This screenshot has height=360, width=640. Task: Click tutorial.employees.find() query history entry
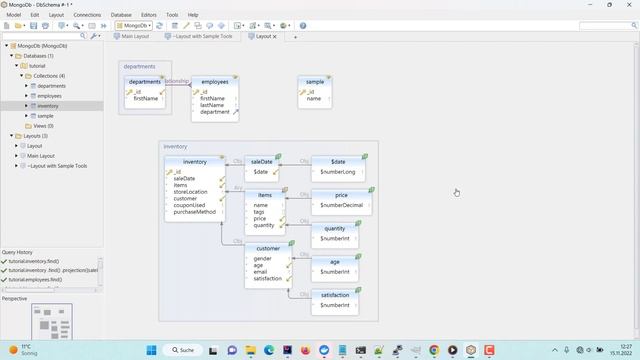tap(35, 280)
